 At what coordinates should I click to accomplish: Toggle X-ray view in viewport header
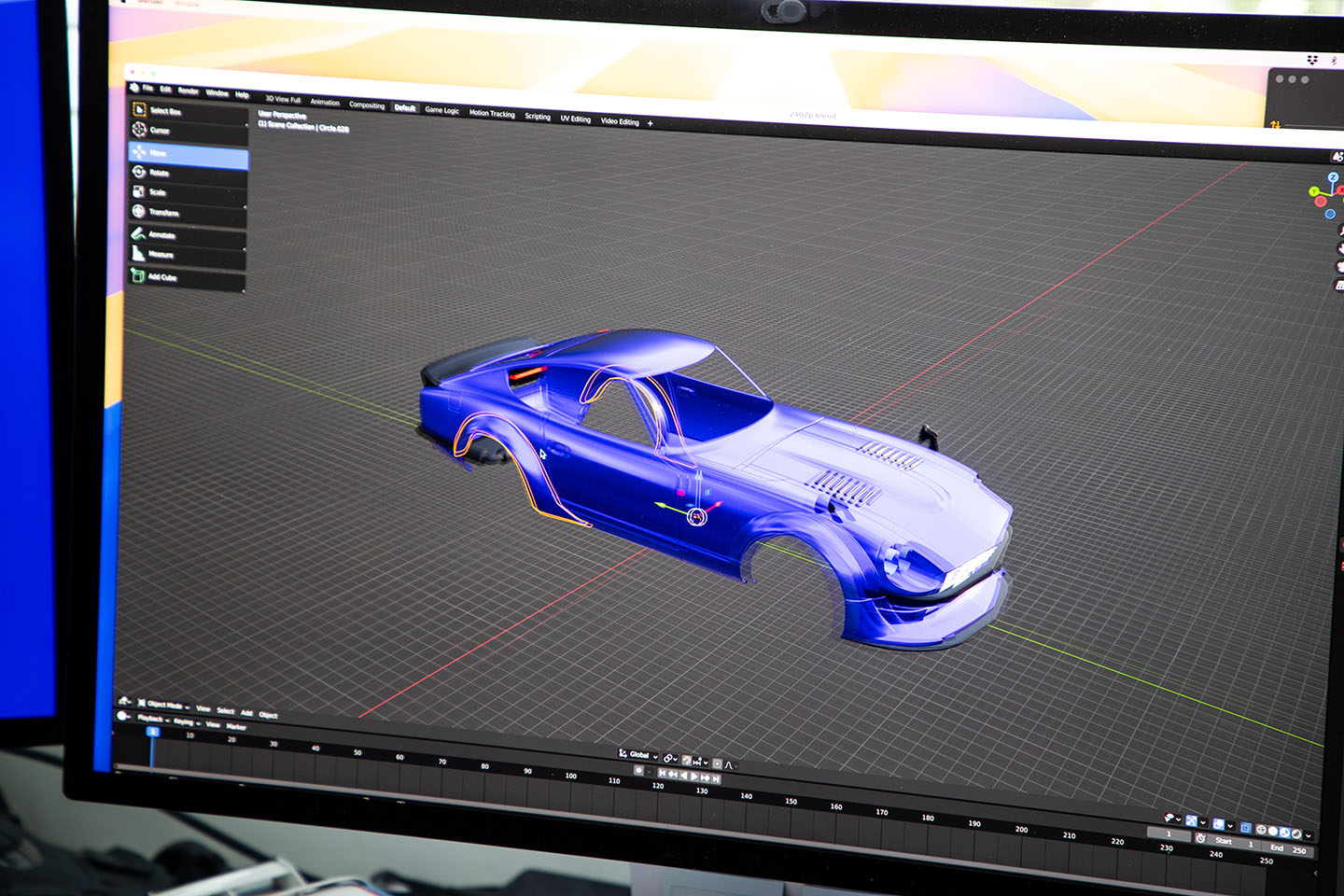click(1245, 828)
